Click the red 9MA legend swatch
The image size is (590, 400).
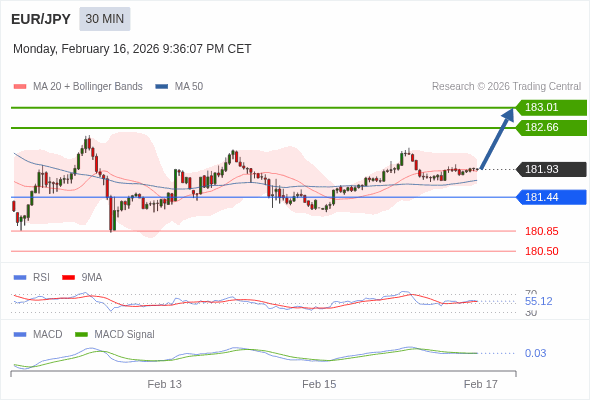68,278
